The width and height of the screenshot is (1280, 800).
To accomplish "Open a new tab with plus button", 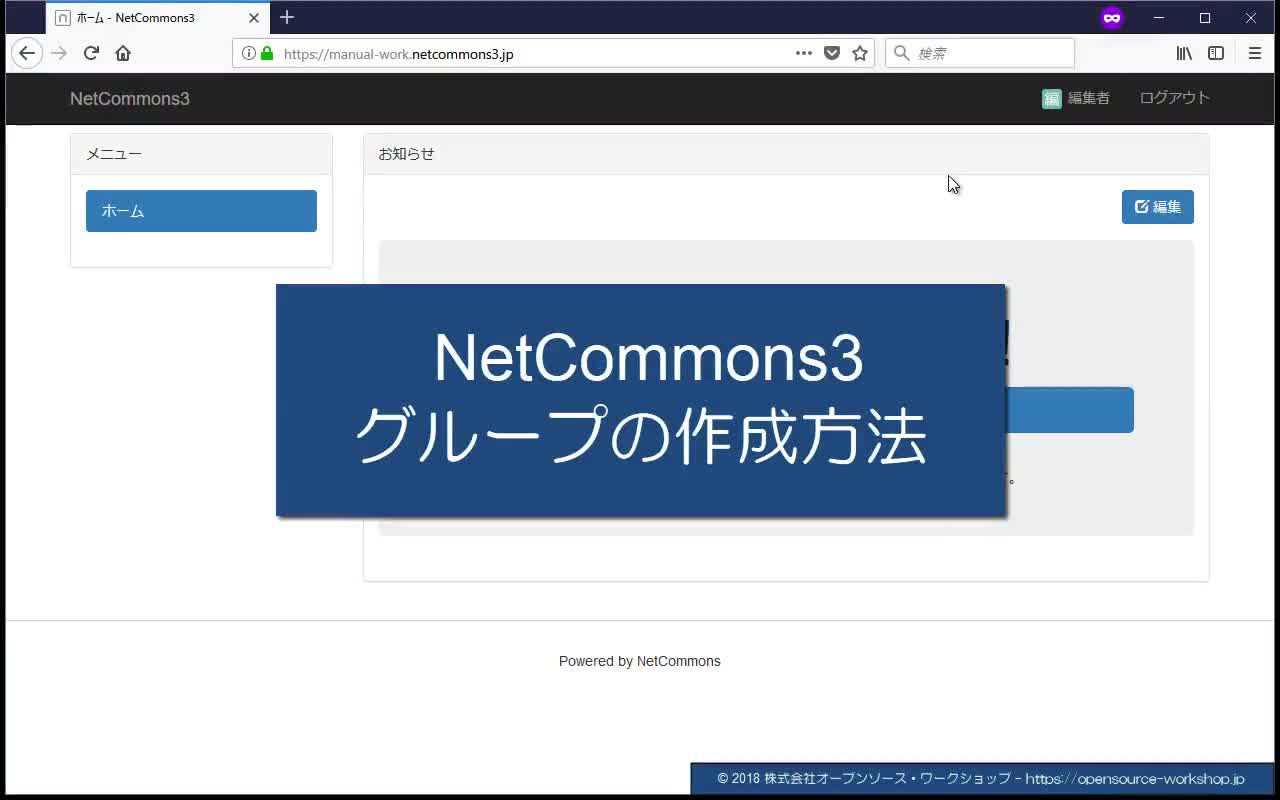I will (287, 17).
